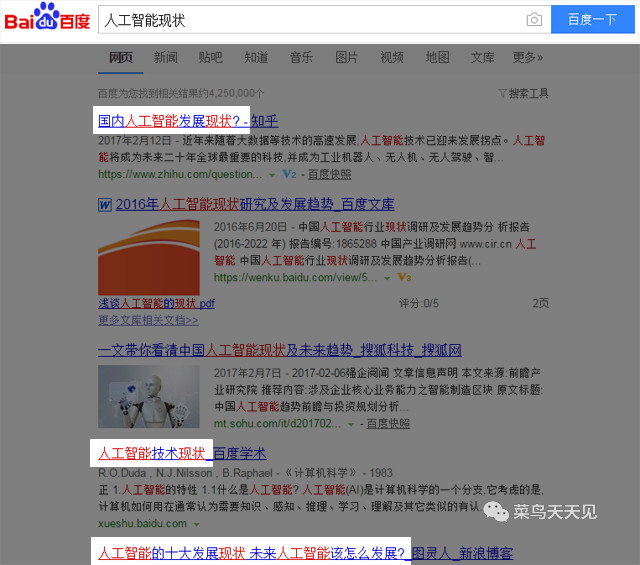Open 百度快照 link under Sohu result

tap(388, 424)
